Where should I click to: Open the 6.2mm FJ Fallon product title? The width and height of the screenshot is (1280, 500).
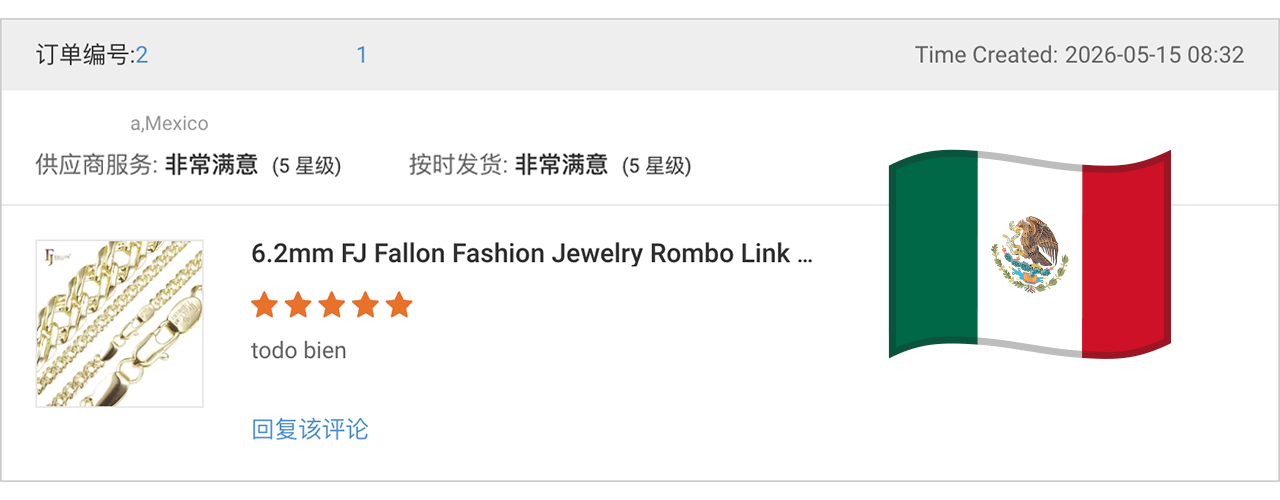click(x=532, y=253)
